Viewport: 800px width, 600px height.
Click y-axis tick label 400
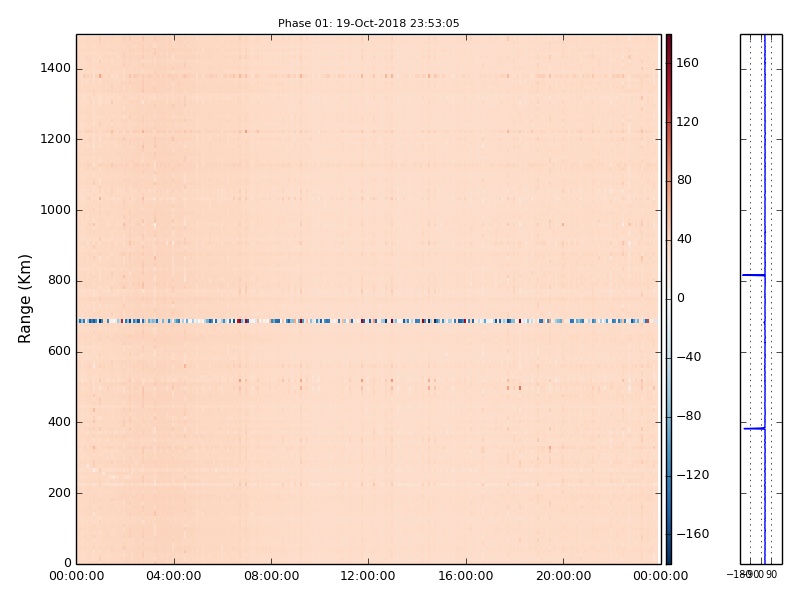(x=59, y=422)
